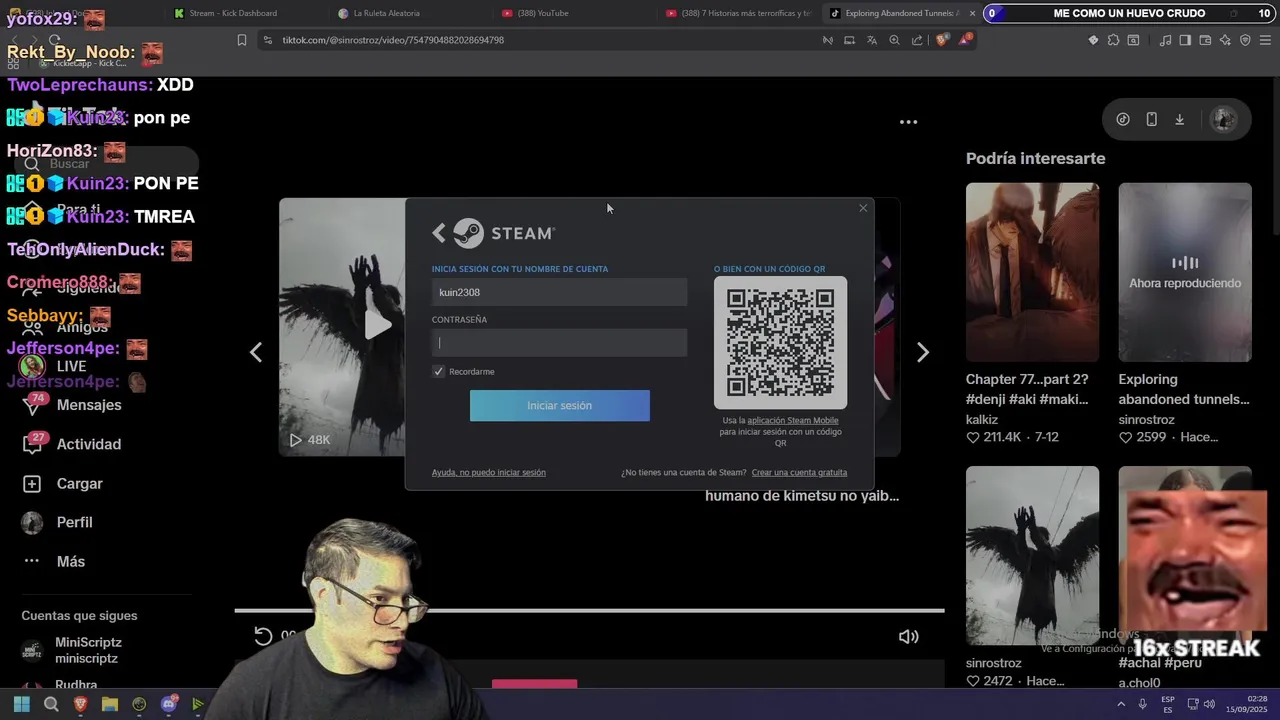Open the profile avatar in TikTok top-right bar

(x=1223, y=119)
